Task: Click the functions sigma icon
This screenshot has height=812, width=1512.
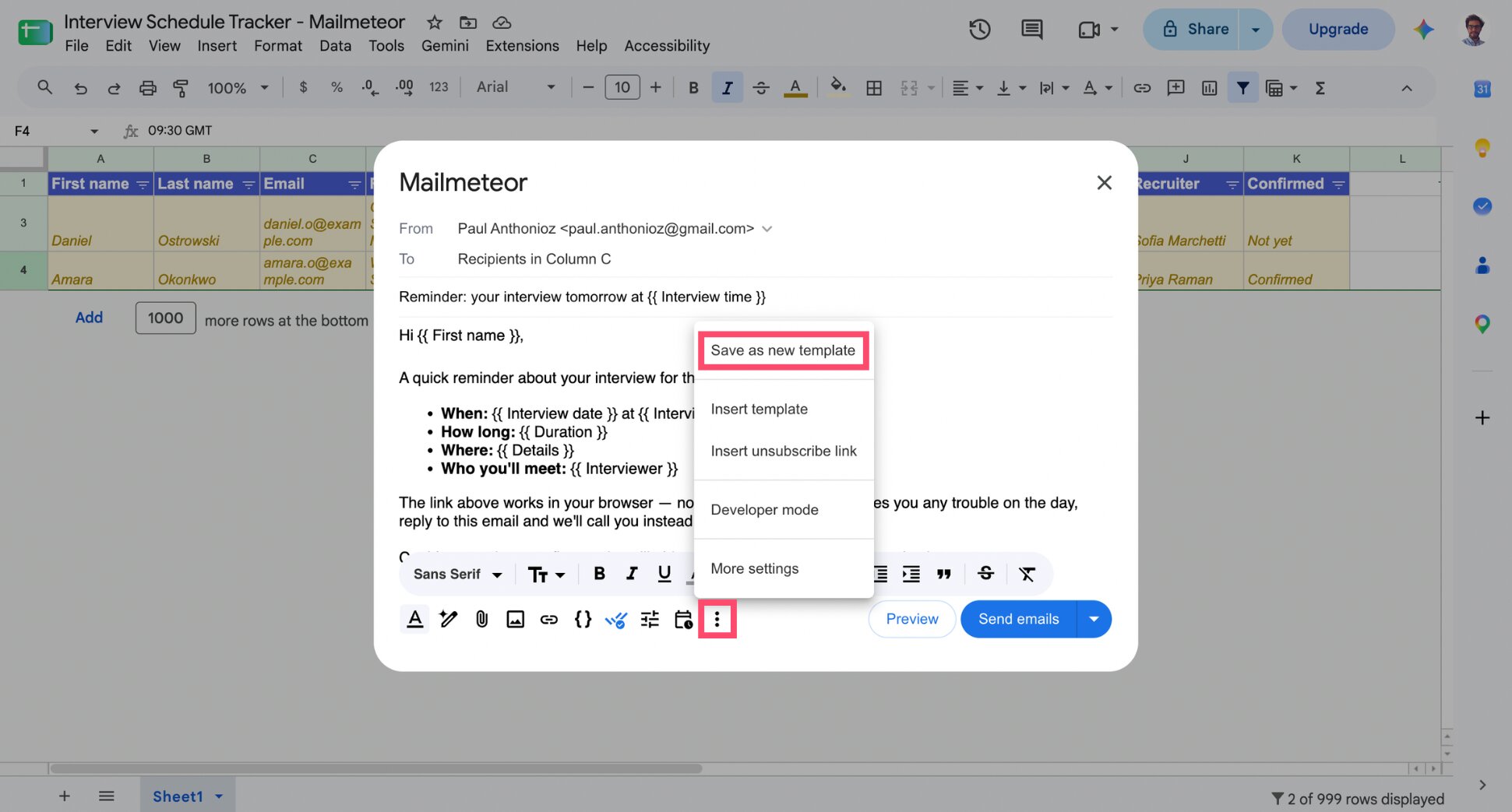Action: click(x=1320, y=88)
